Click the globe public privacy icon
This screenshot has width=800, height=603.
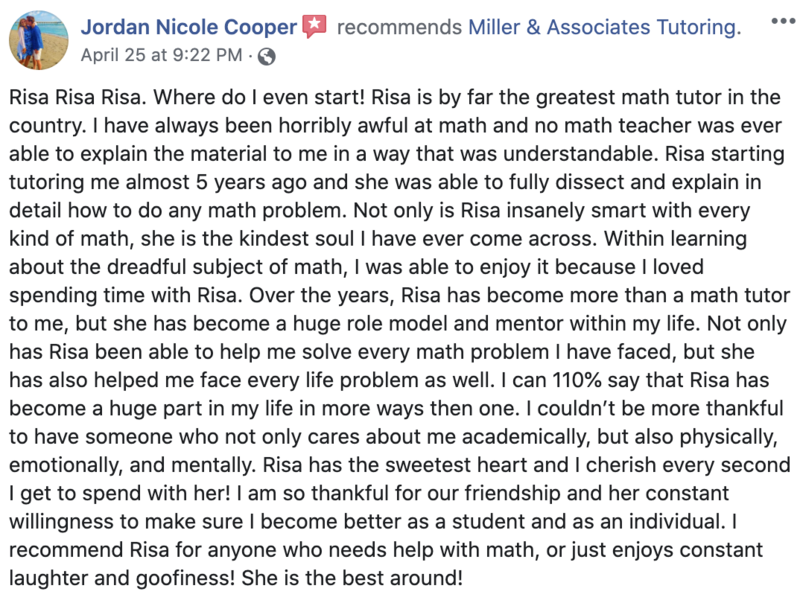click(266, 57)
